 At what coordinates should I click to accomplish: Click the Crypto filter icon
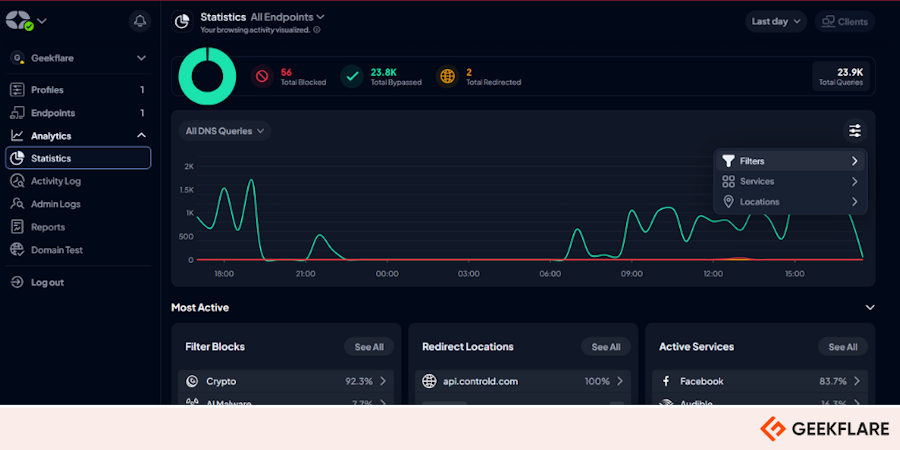tap(192, 381)
